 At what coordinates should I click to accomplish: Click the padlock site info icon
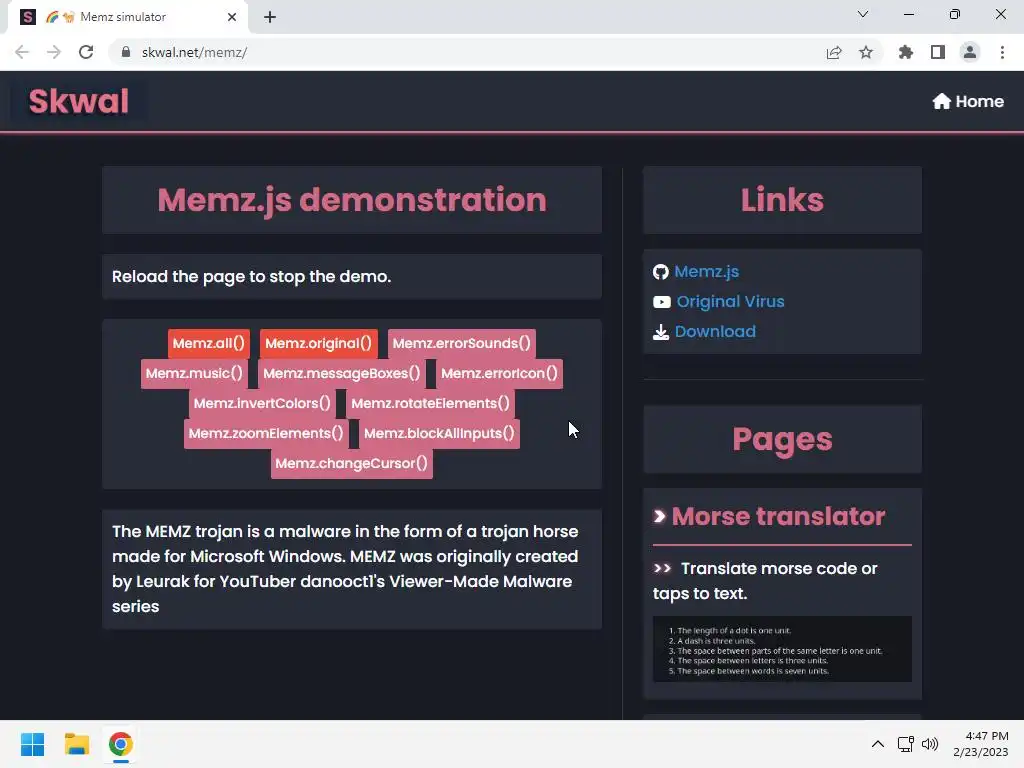pyautogui.click(x=126, y=52)
